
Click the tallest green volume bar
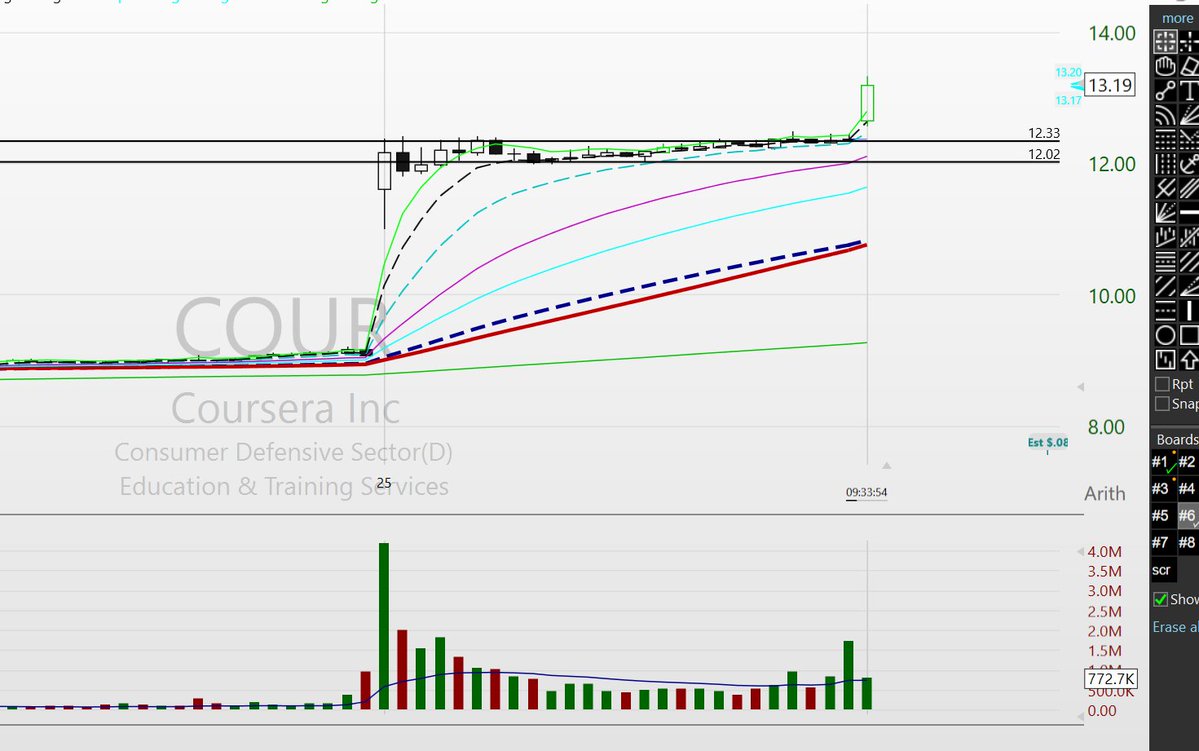pyautogui.click(x=384, y=626)
